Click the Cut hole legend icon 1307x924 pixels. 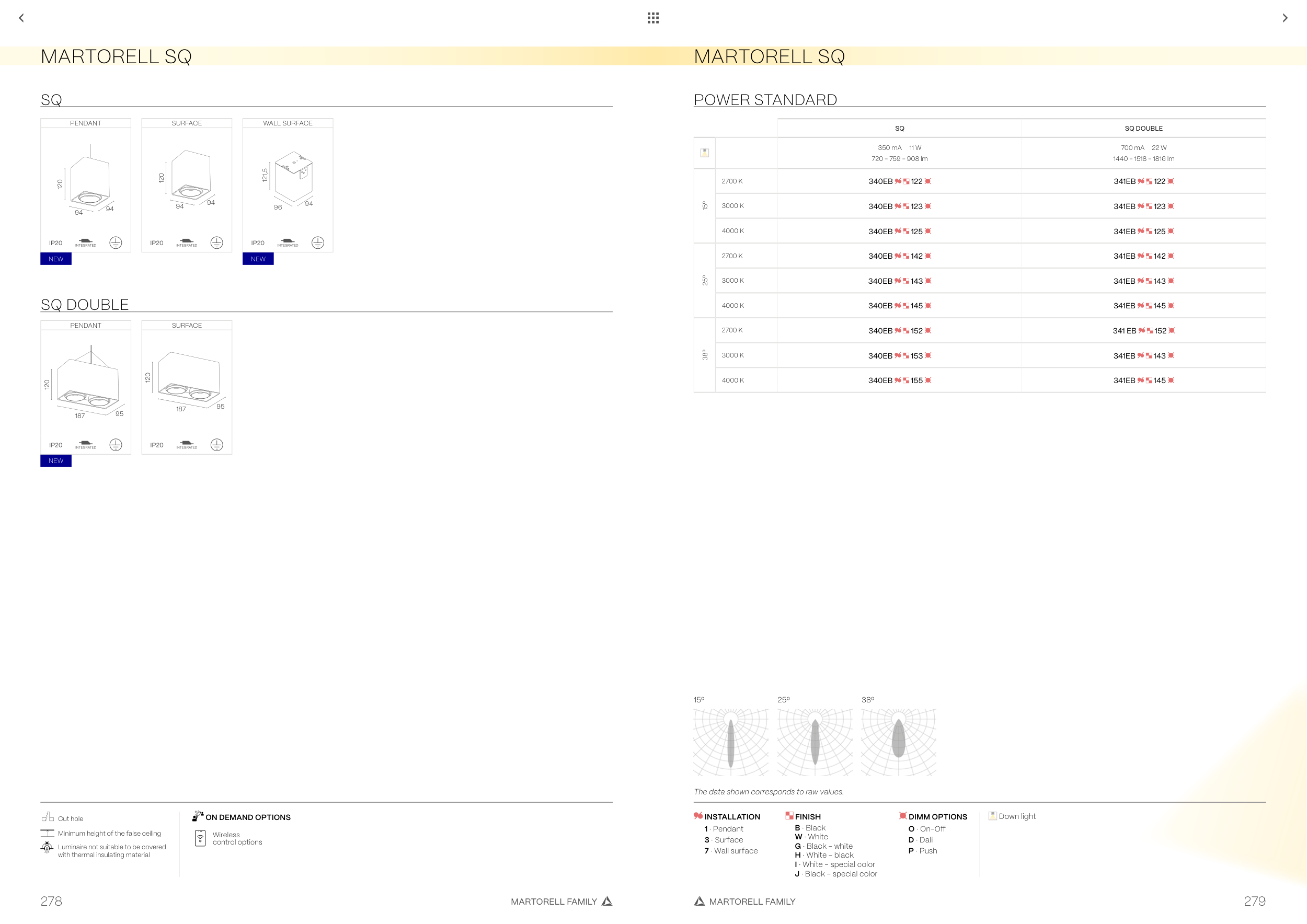point(47,817)
